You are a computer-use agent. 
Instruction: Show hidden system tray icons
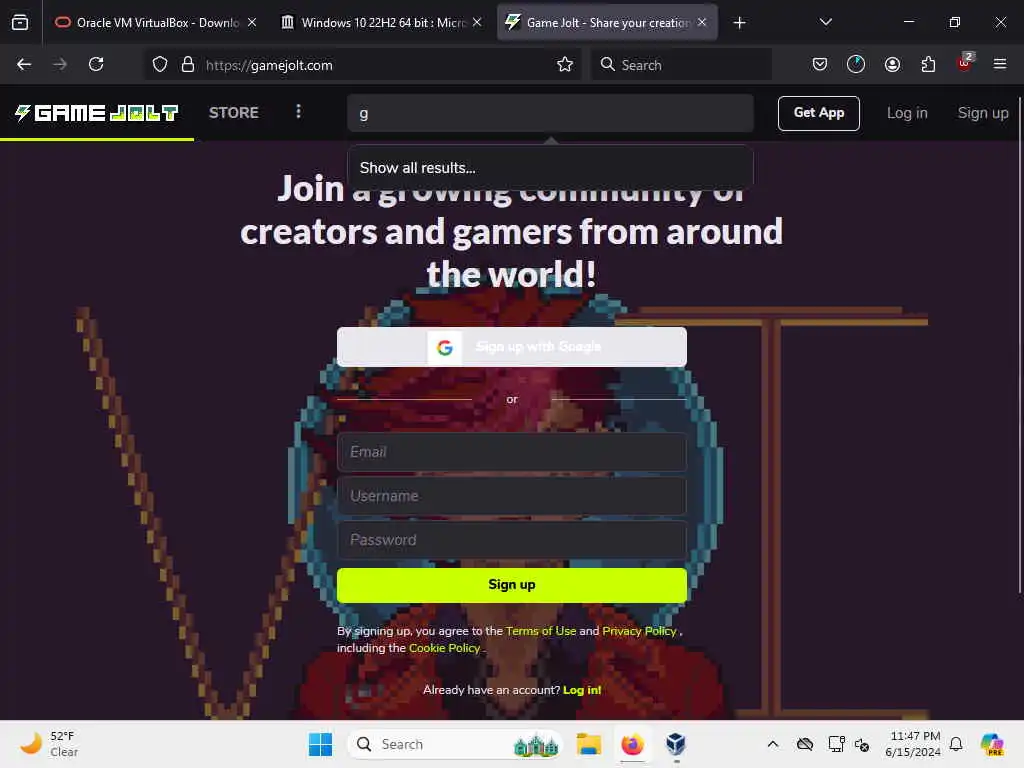773,744
